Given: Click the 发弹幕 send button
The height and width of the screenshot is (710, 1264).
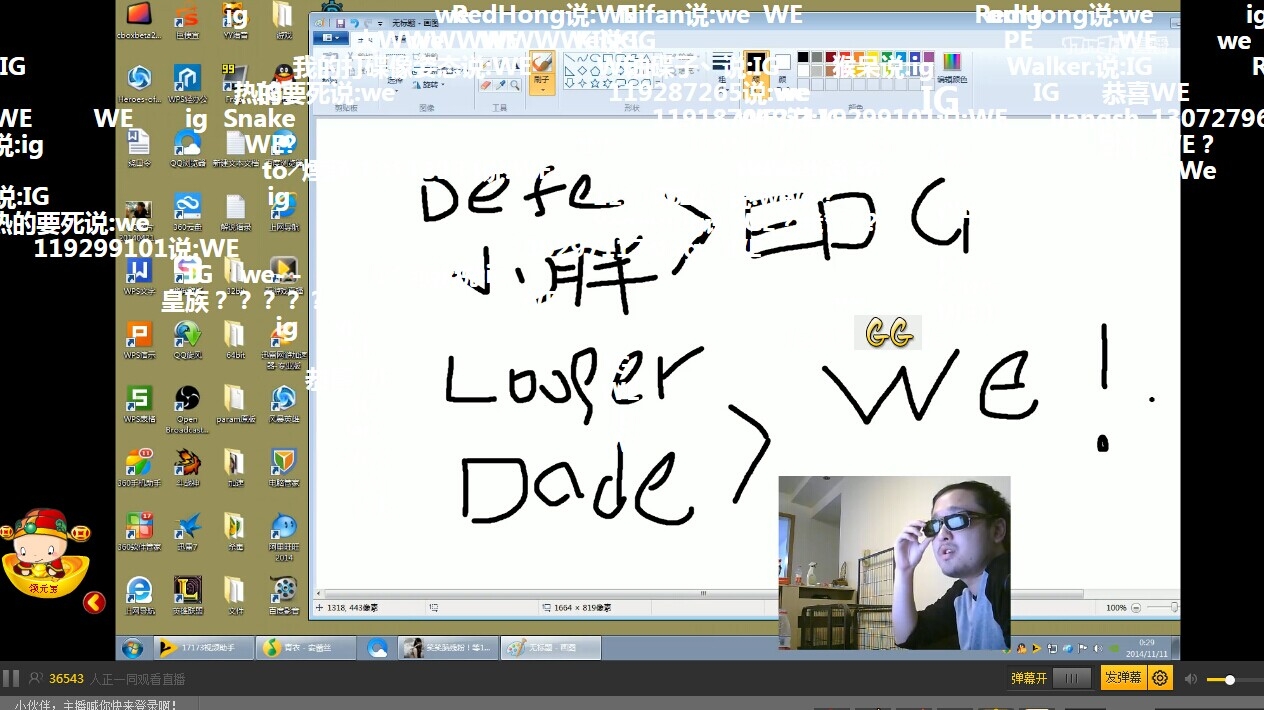Looking at the screenshot, I should pyautogui.click(x=1123, y=678).
